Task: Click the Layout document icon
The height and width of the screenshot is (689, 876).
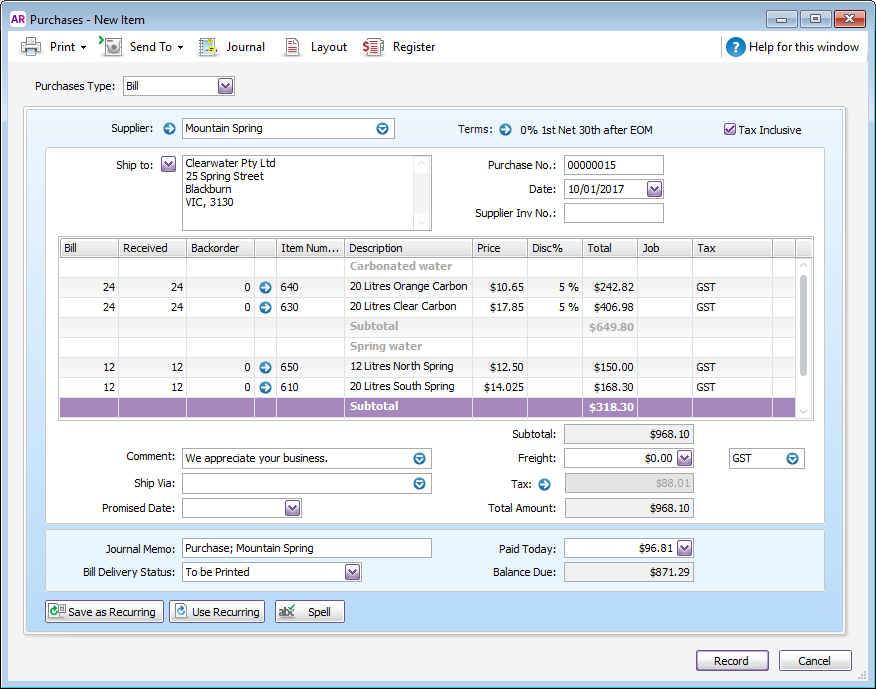Action: point(292,47)
